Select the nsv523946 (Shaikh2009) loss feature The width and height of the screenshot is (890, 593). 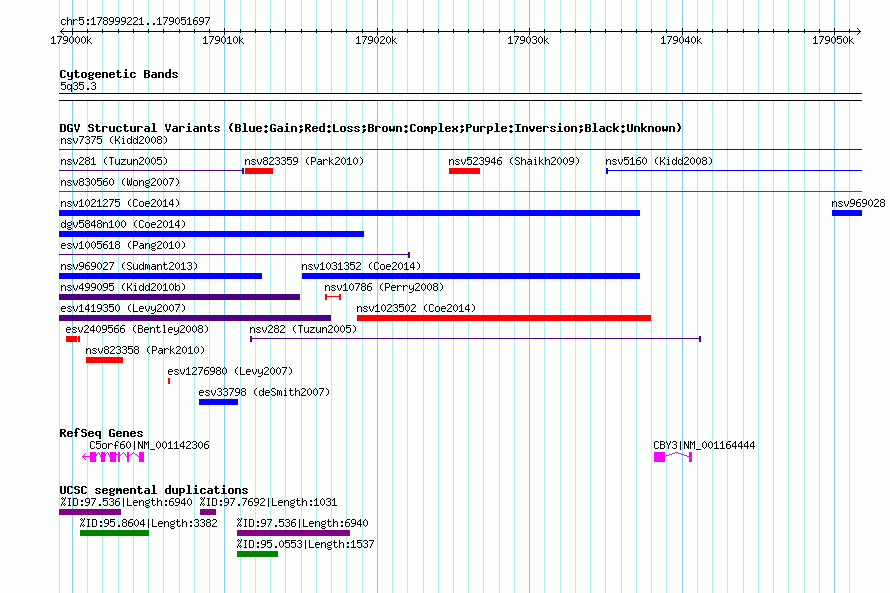coord(464,171)
